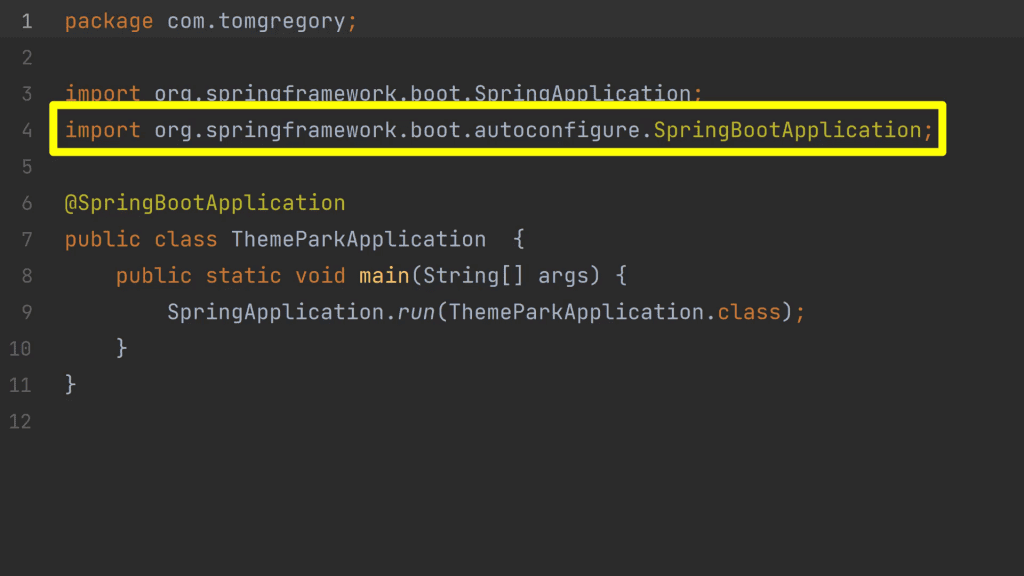The width and height of the screenshot is (1024, 576).
Task: Click the "import" keyword on line 4
Action: tap(103, 130)
